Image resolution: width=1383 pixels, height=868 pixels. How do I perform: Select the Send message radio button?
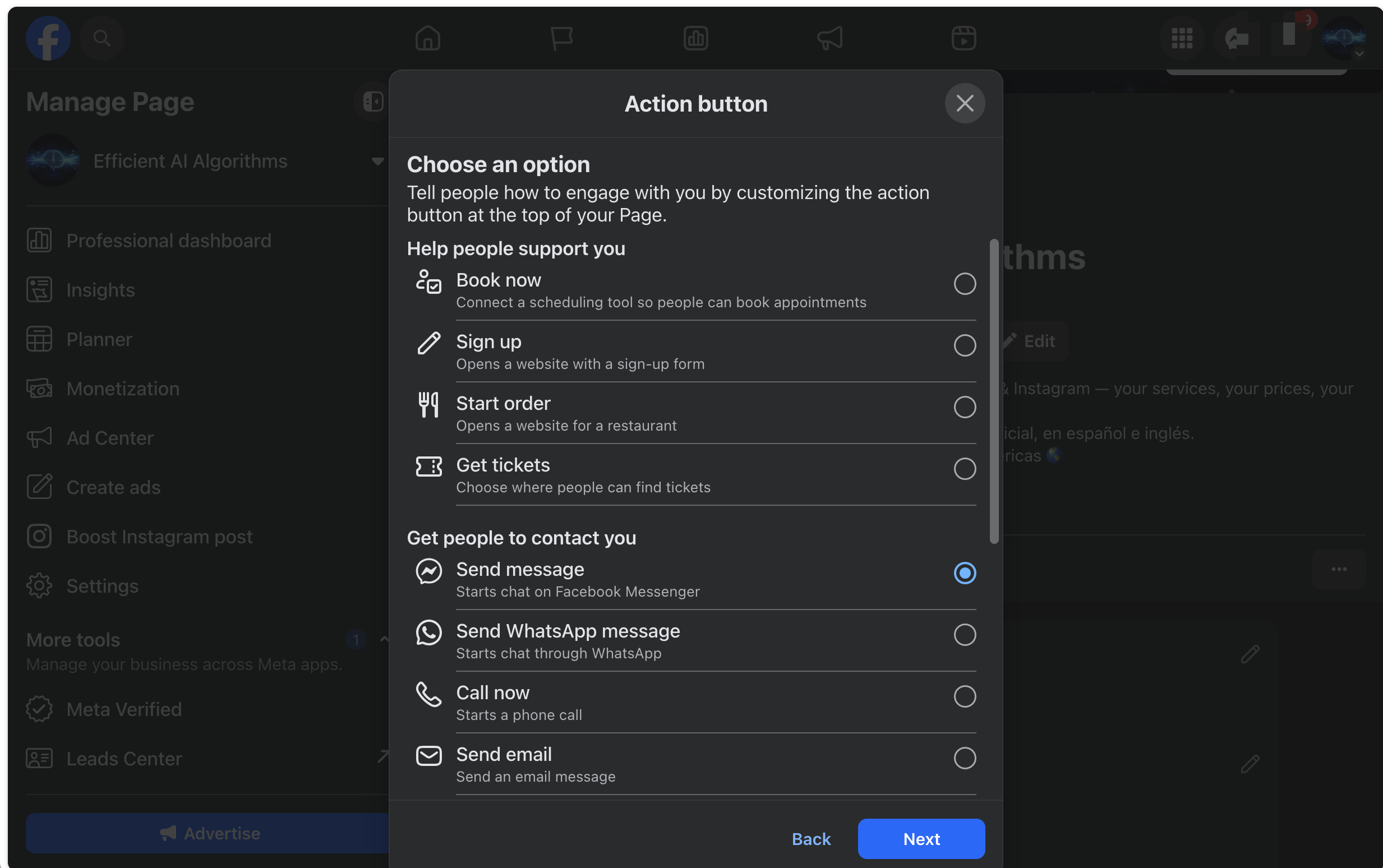pos(965,573)
